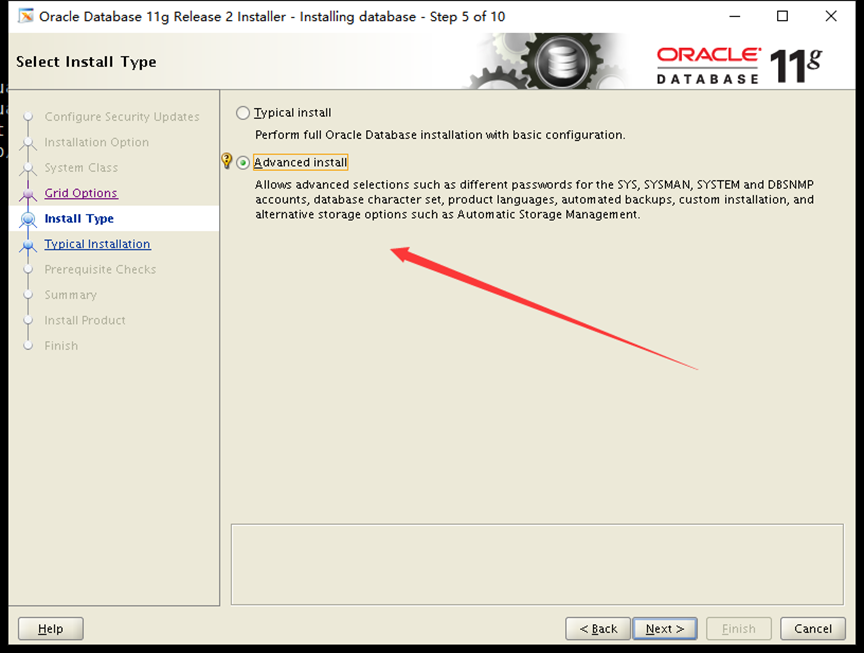The image size is (864, 653).
Task: Click the Back button
Action: click(598, 628)
